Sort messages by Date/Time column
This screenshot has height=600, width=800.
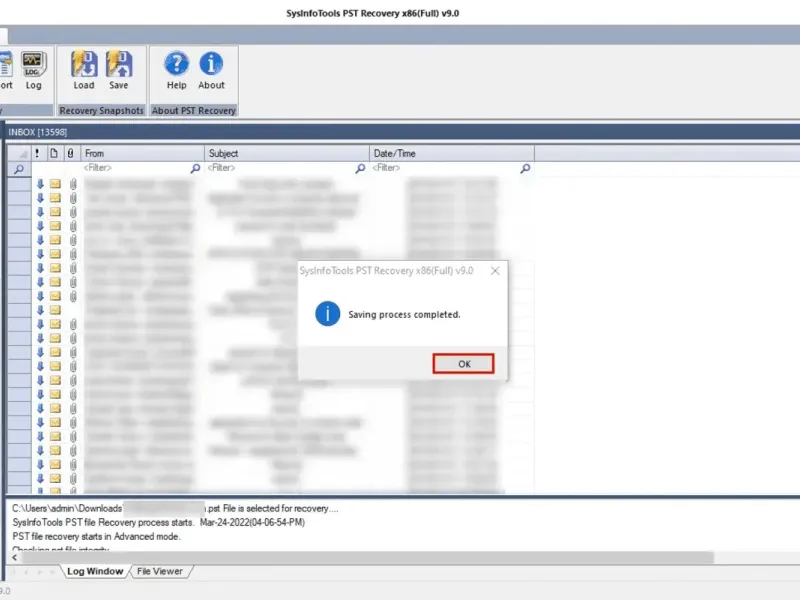[452, 153]
